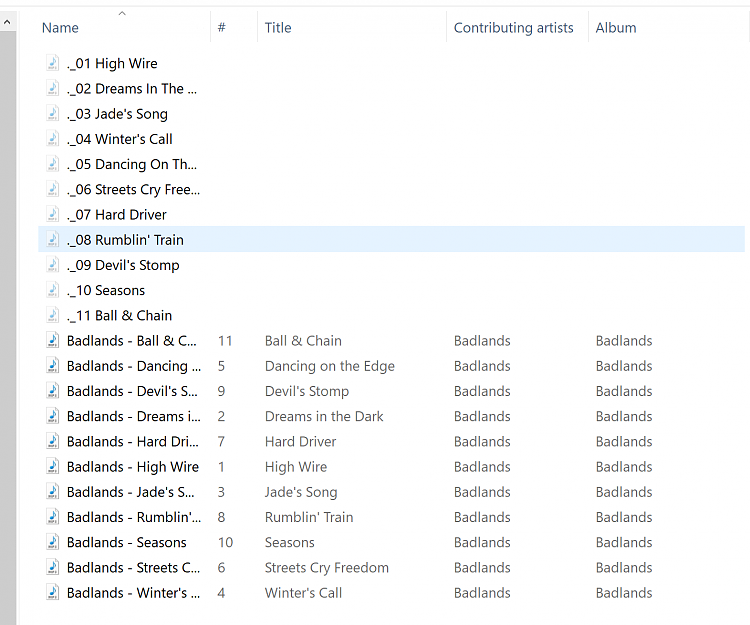Select file name Badlands - Rumblin'...

pyautogui.click(x=134, y=517)
